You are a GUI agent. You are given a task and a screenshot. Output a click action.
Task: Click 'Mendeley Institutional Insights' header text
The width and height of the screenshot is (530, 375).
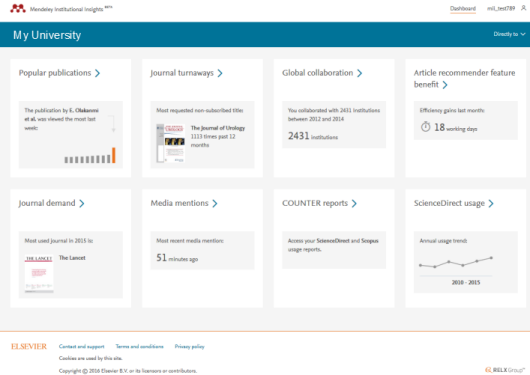pos(66,9)
